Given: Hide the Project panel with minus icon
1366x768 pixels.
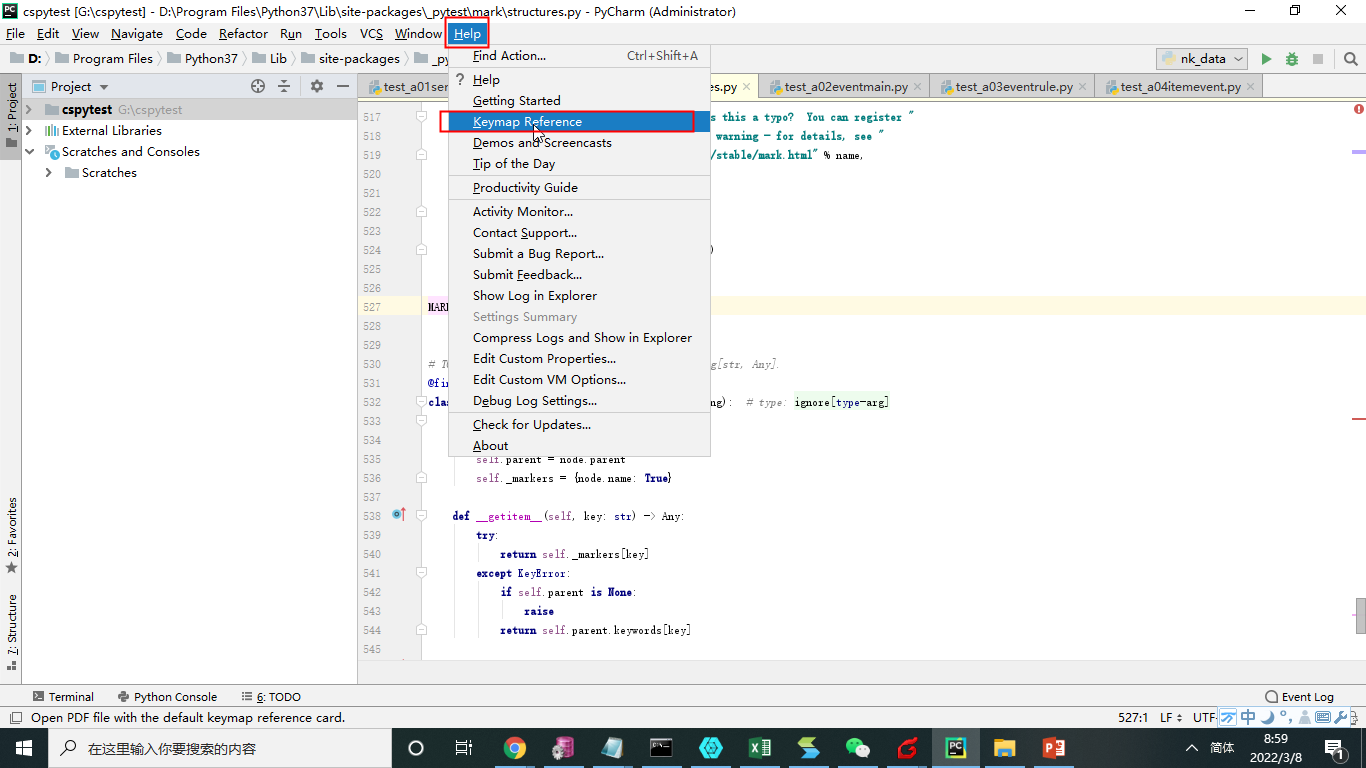Looking at the screenshot, I should pos(343,87).
